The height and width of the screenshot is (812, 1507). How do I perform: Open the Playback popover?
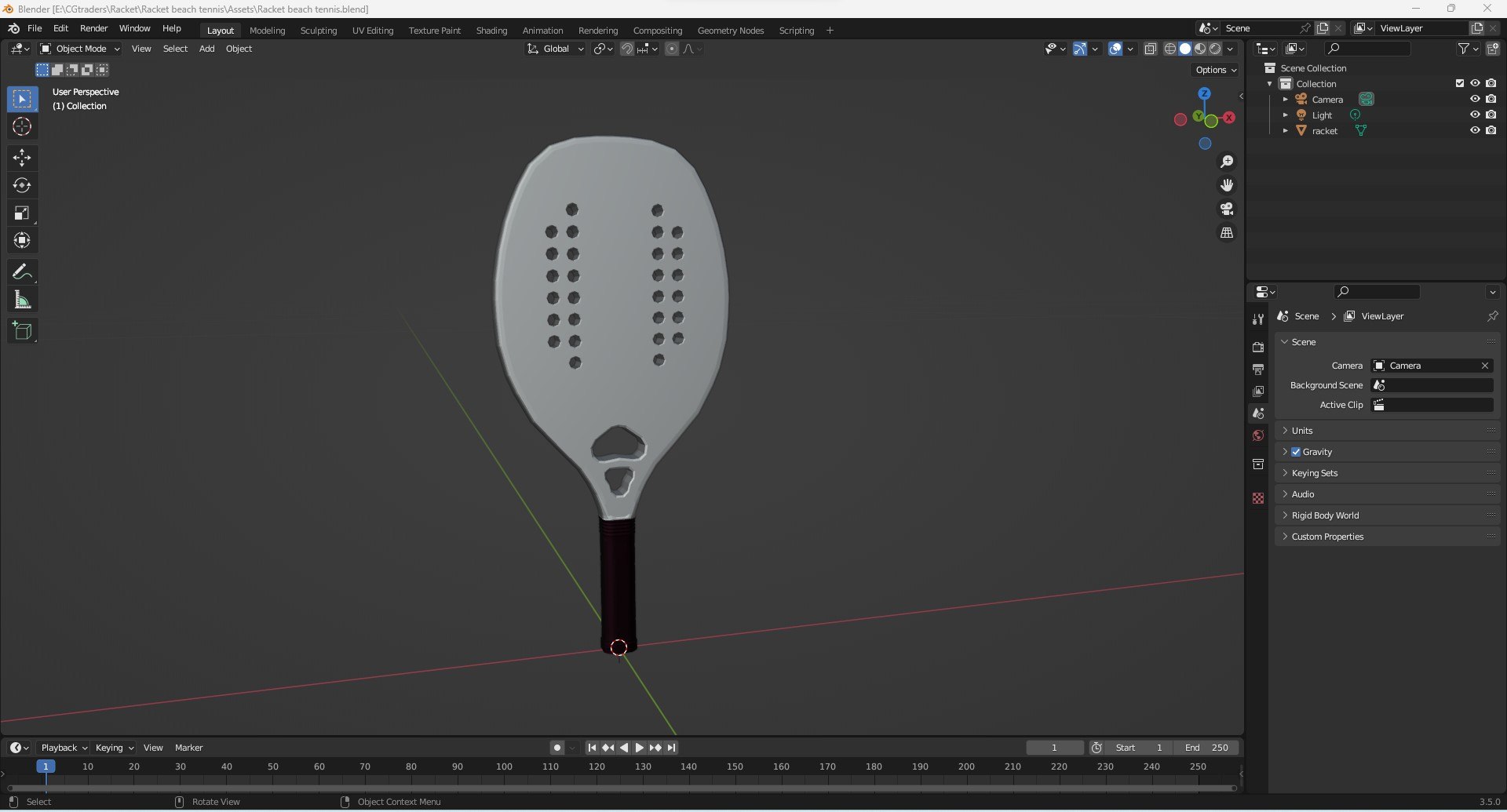point(64,748)
